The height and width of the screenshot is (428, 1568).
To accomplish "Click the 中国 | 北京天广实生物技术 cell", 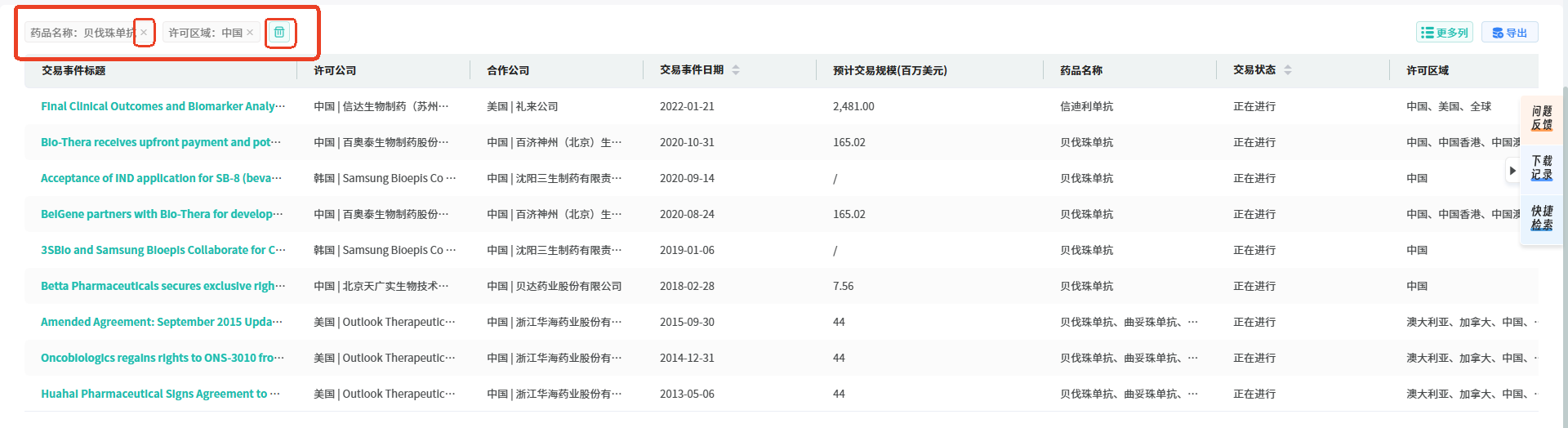I will [x=381, y=286].
